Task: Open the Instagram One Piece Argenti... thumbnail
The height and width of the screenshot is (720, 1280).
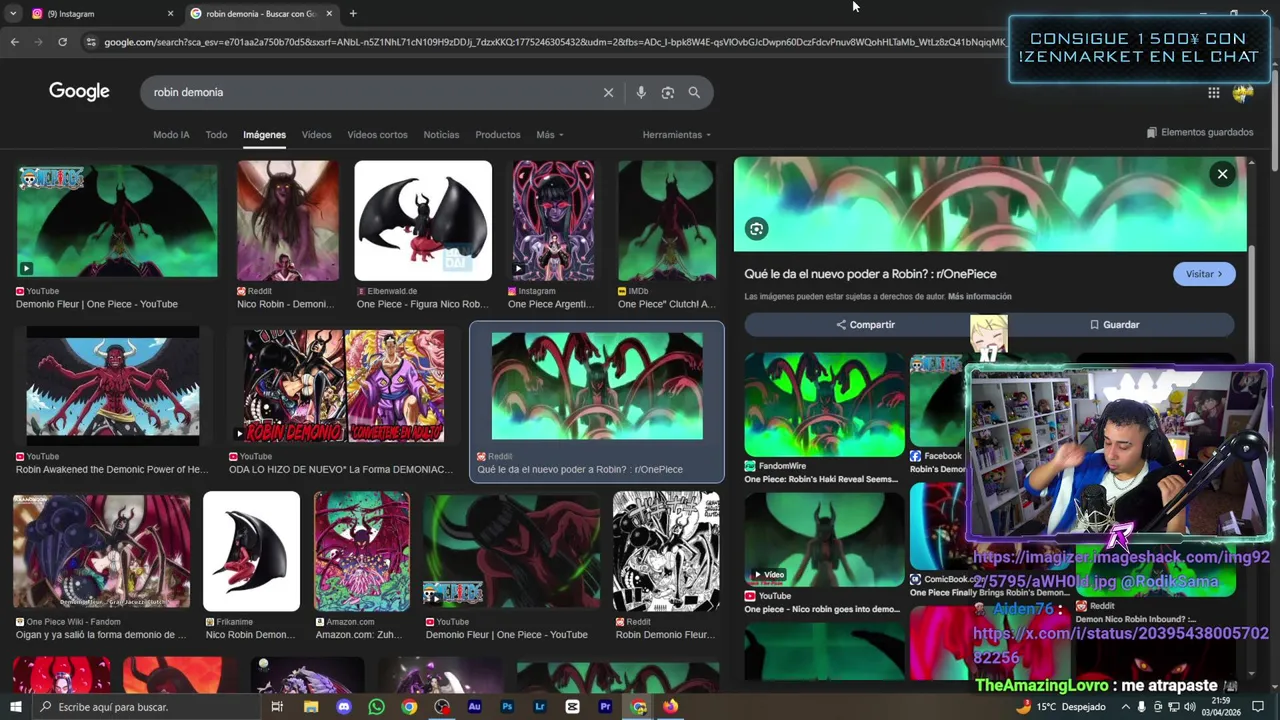Action: coord(553,221)
